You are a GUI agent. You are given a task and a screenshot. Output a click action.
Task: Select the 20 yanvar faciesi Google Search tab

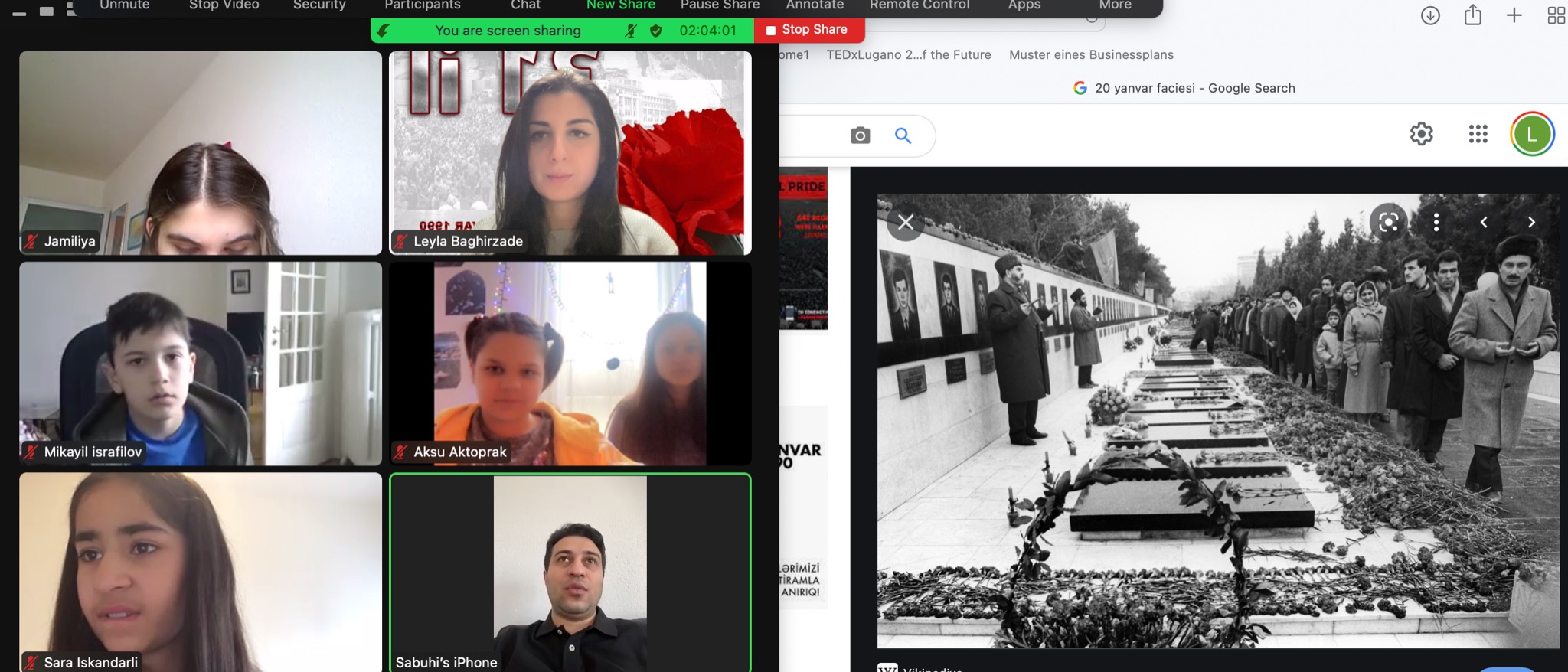point(1184,88)
